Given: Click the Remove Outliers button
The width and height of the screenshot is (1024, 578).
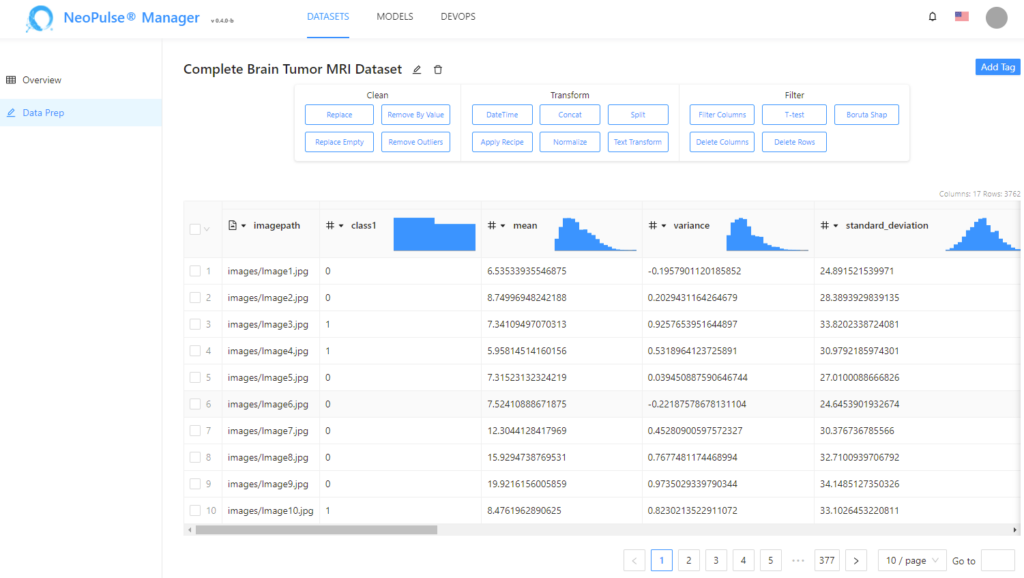Looking at the screenshot, I should pos(416,142).
